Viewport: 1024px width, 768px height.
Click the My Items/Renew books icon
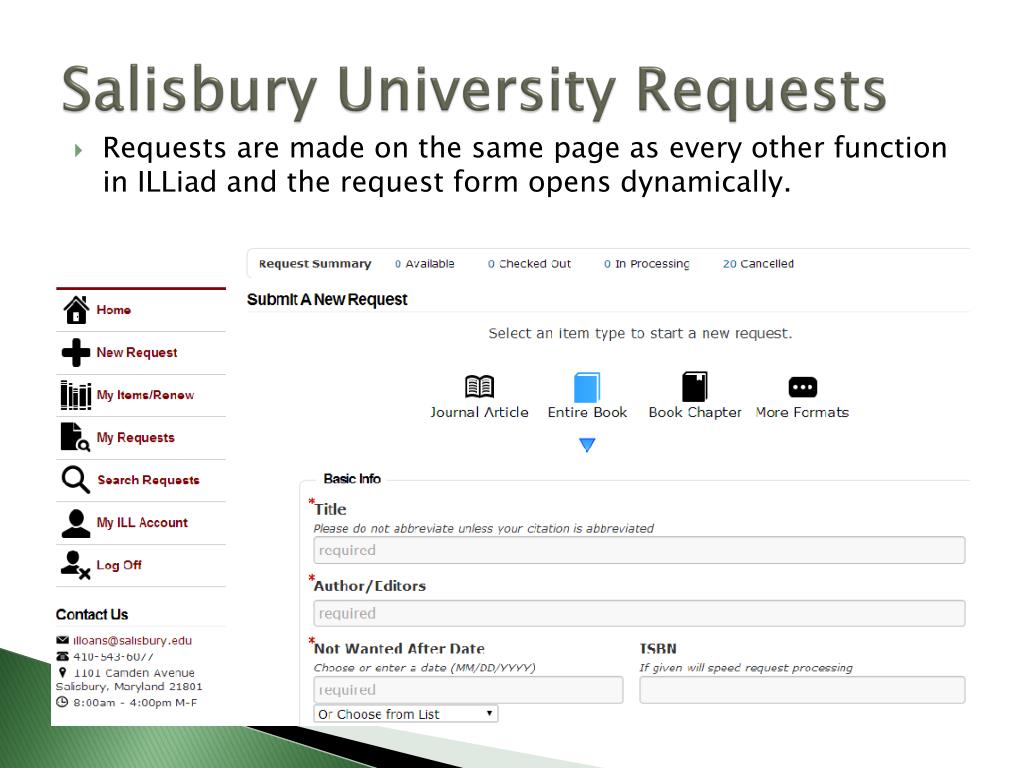coord(76,395)
